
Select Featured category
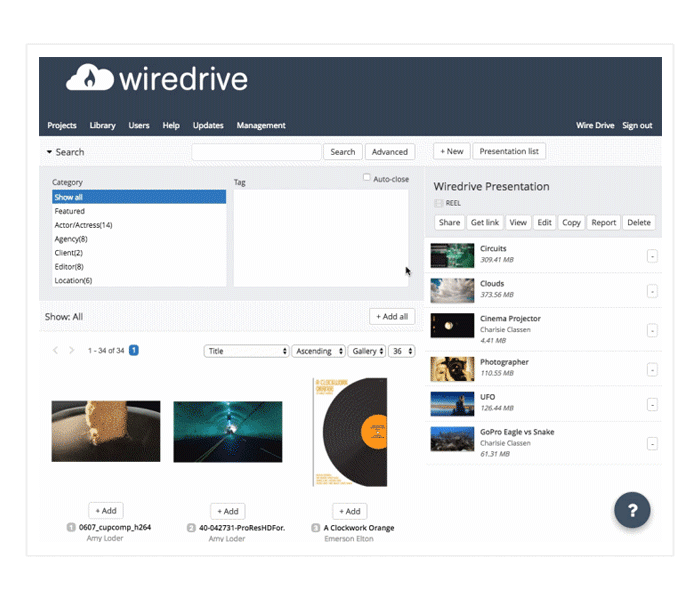click(x=139, y=211)
